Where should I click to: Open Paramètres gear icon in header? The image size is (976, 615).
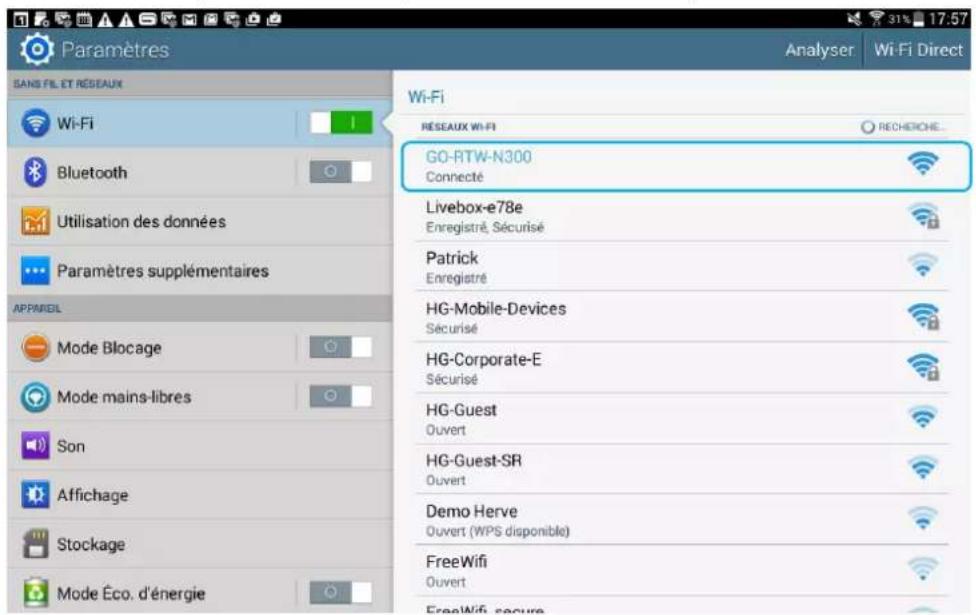tap(37, 49)
